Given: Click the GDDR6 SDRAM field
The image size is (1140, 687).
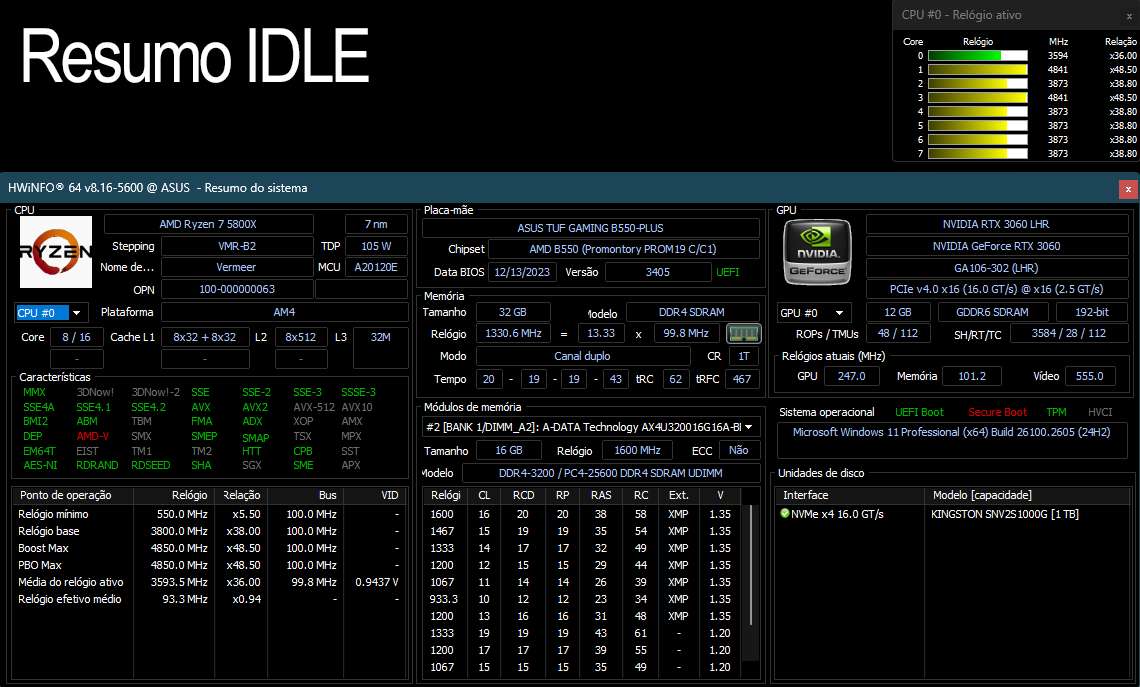Looking at the screenshot, I should click(x=992, y=312).
